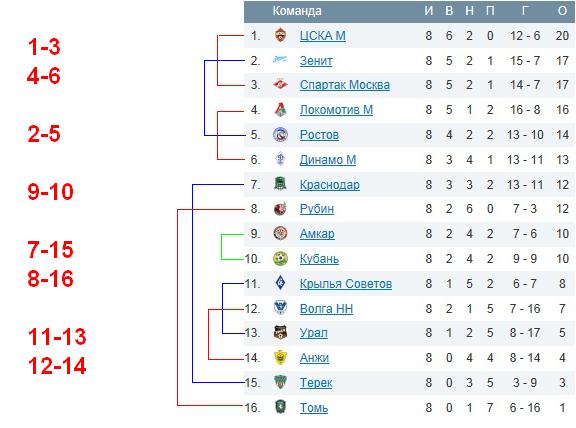Open the Крылья Советов team link

[346, 284]
